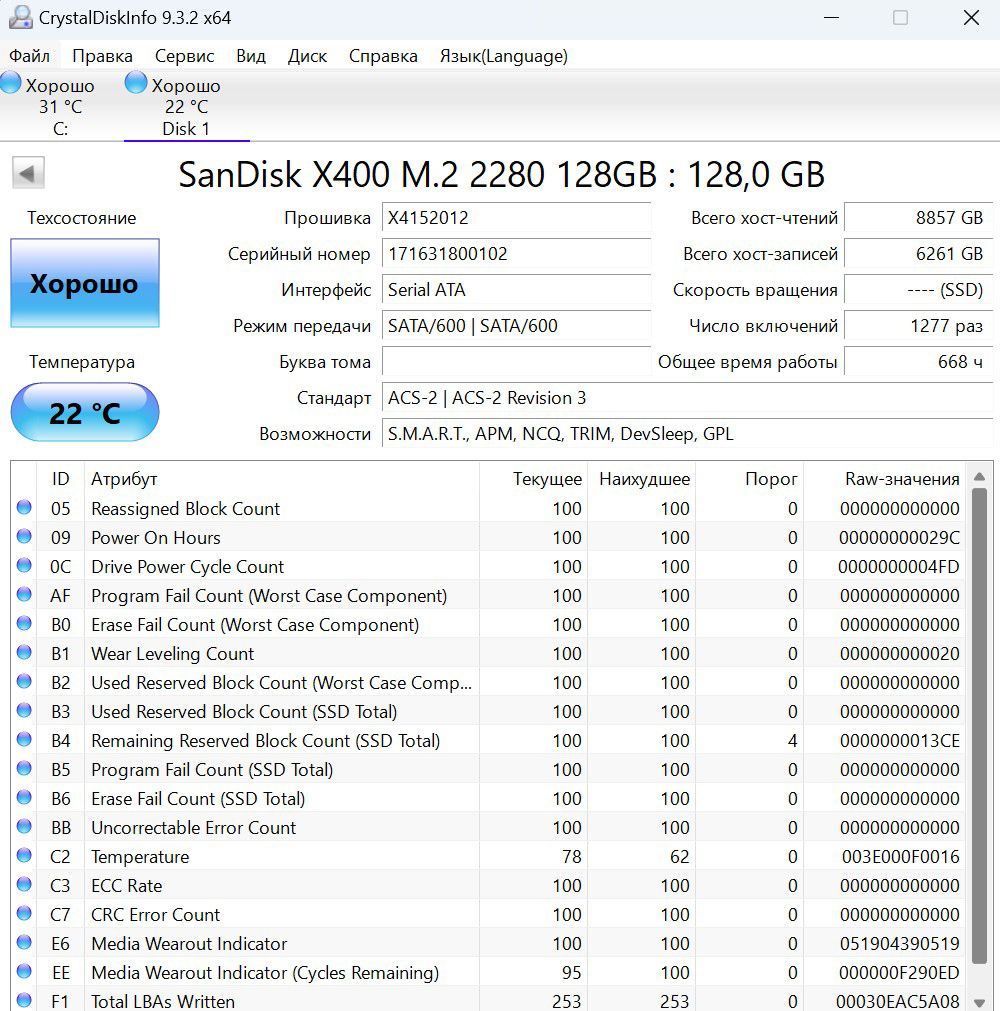This screenshot has width=1000, height=1011.
Task: Click the Интерфейс field Serial ATA
Action: coord(516,290)
